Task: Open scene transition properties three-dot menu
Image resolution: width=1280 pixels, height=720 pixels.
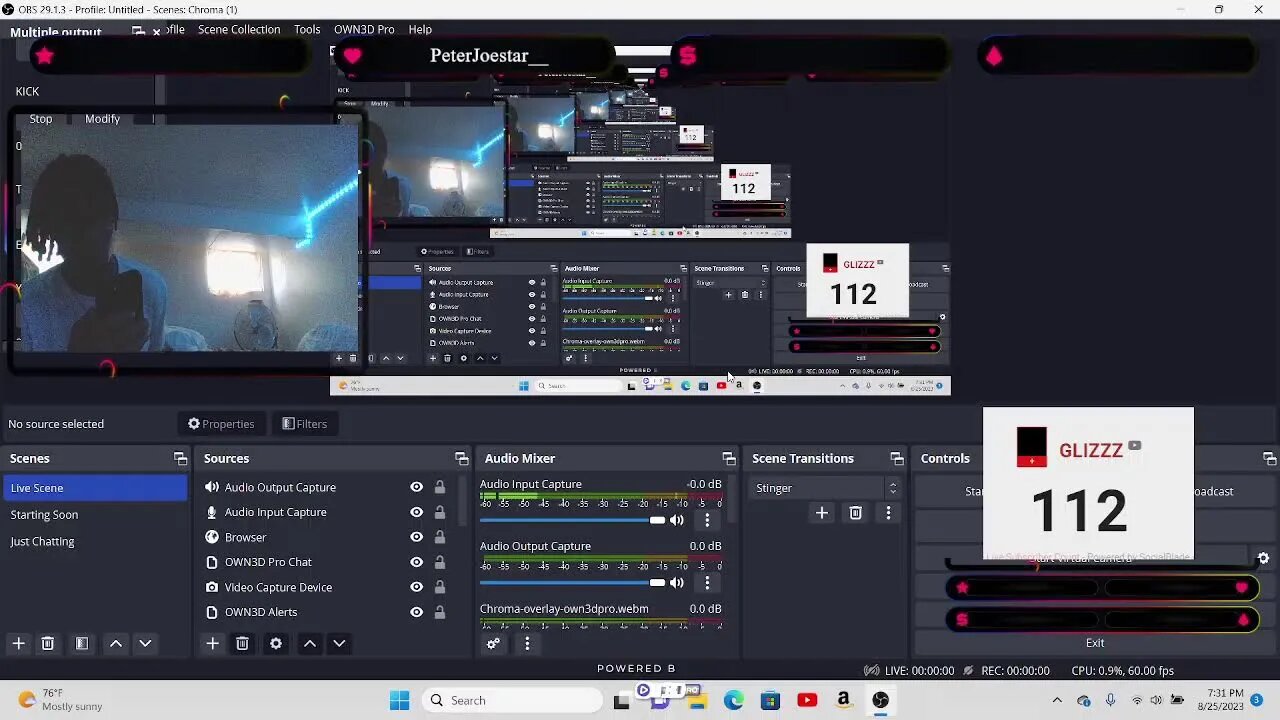Action: coord(888,513)
